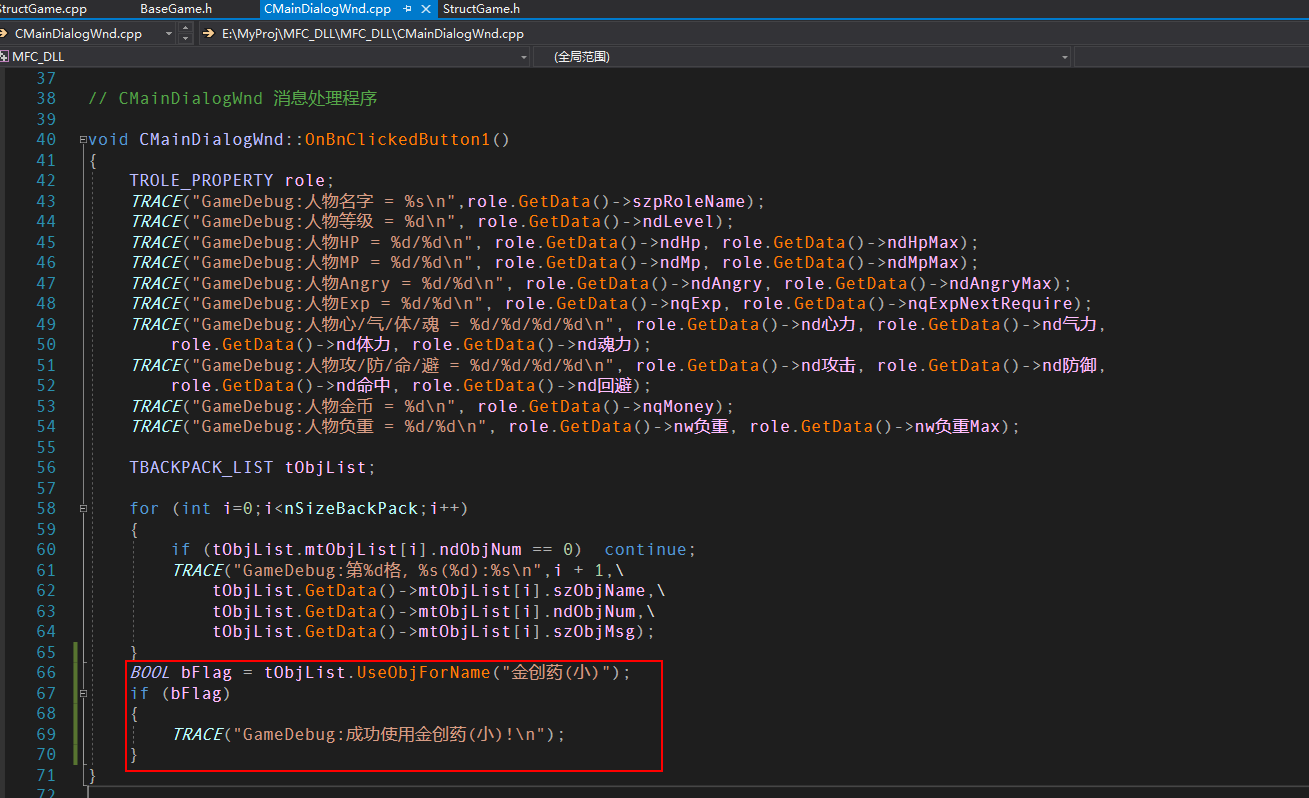Click szObjMsg on line 64

[593, 631]
